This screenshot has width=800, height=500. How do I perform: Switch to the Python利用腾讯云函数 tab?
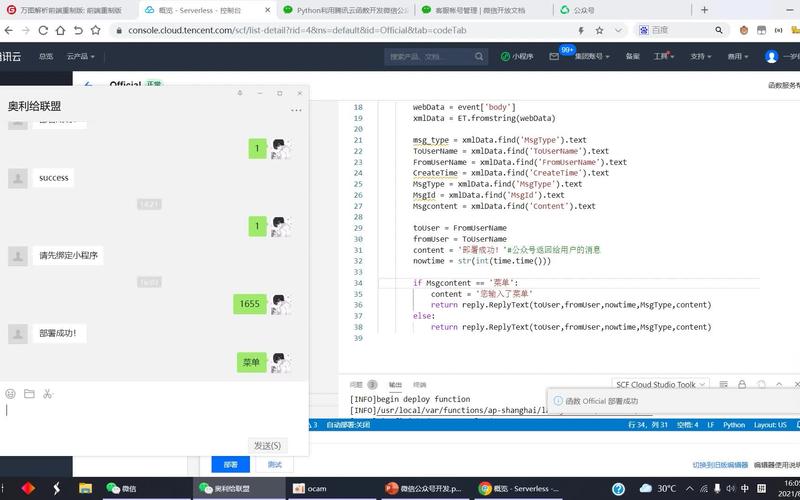click(x=346, y=10)
